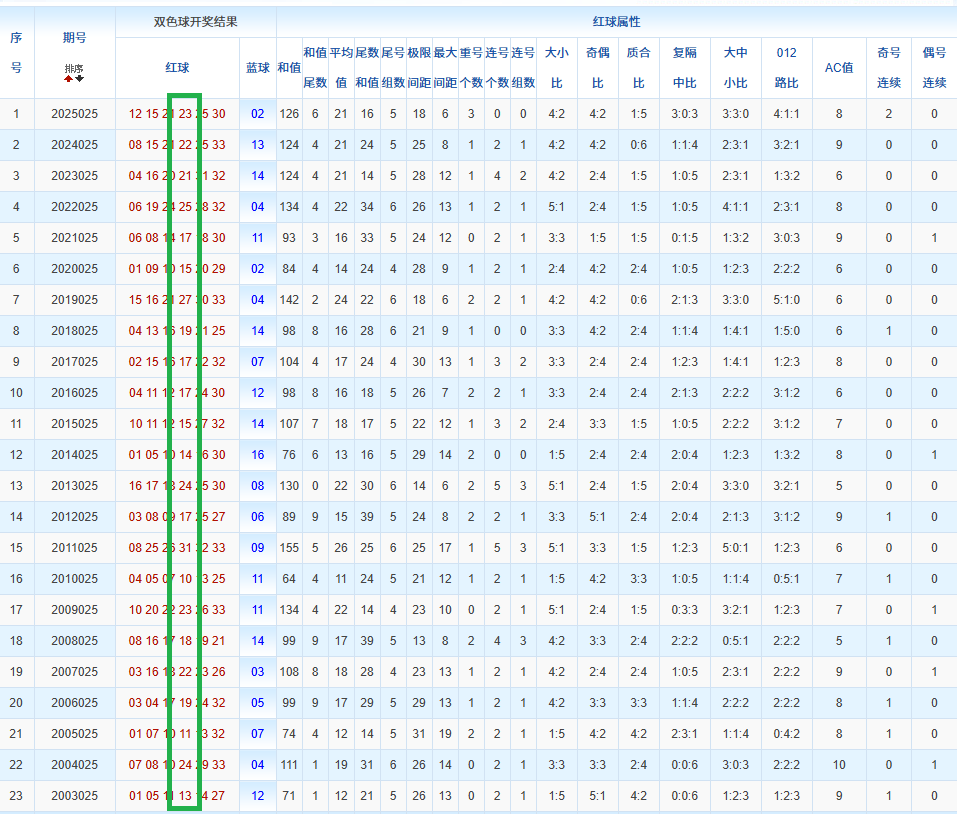Click the 奇号连续 column header
Screen dimensions: 957x814
[x=889, y=68]
